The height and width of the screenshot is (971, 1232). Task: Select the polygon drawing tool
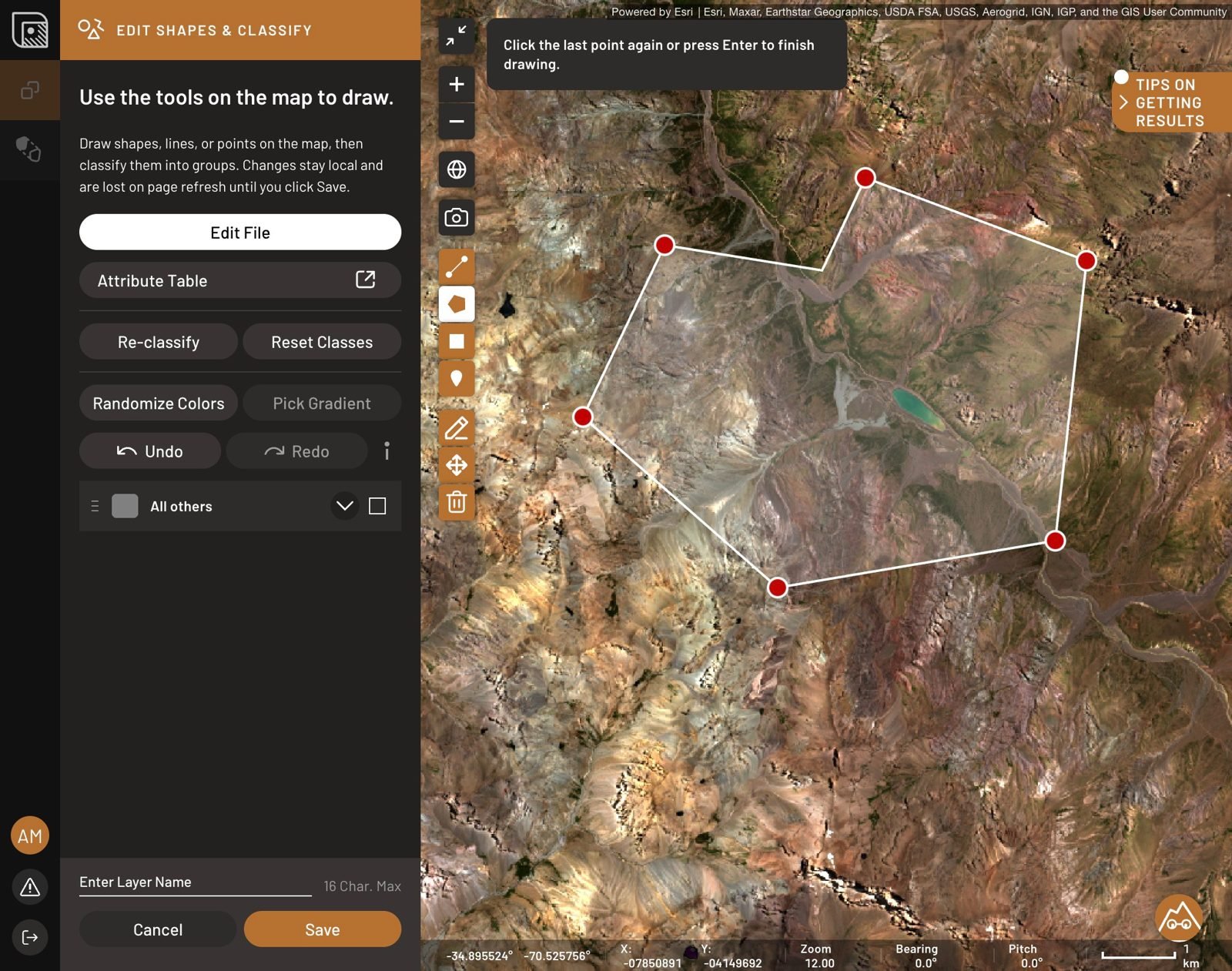coord(457,304)
